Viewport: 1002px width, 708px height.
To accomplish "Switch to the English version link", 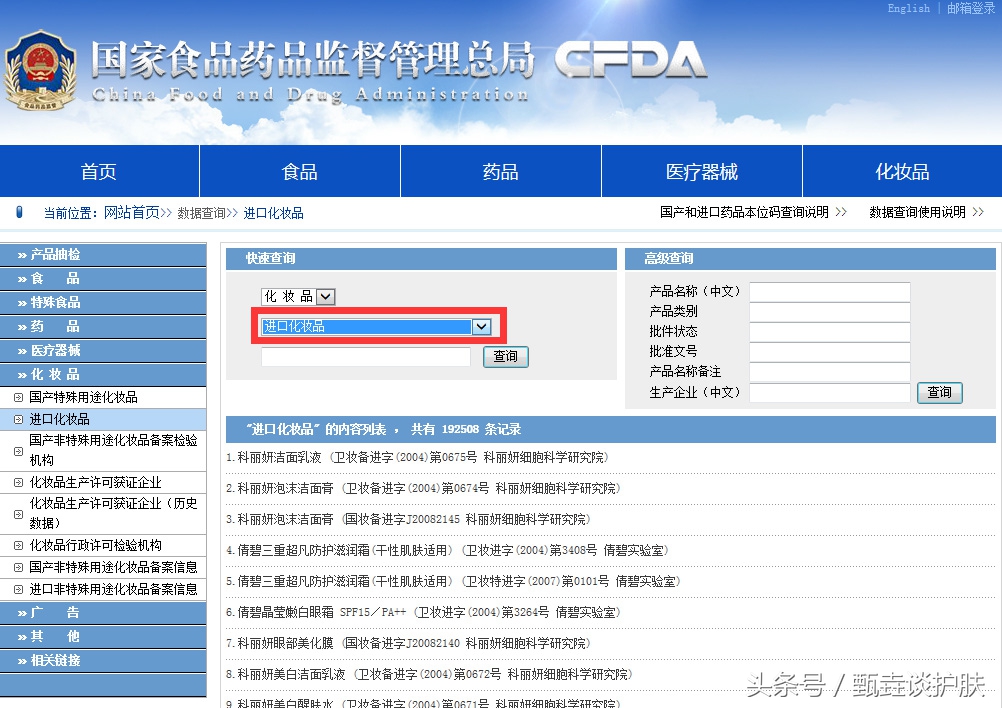I will click(909, 8).
